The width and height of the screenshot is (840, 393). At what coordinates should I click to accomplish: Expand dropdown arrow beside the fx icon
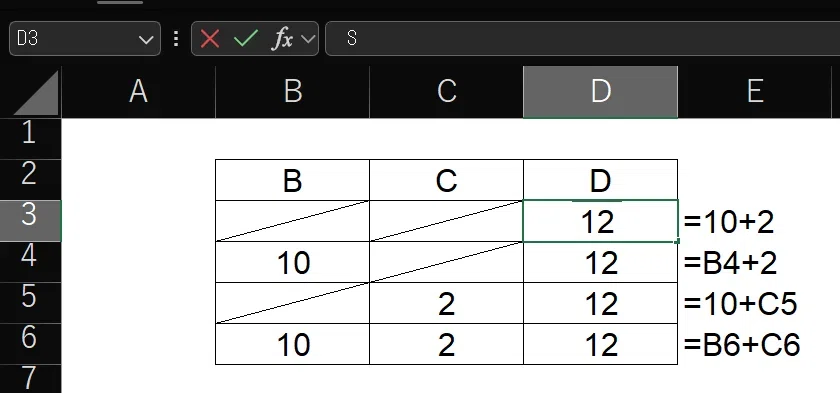click(308, 39)
